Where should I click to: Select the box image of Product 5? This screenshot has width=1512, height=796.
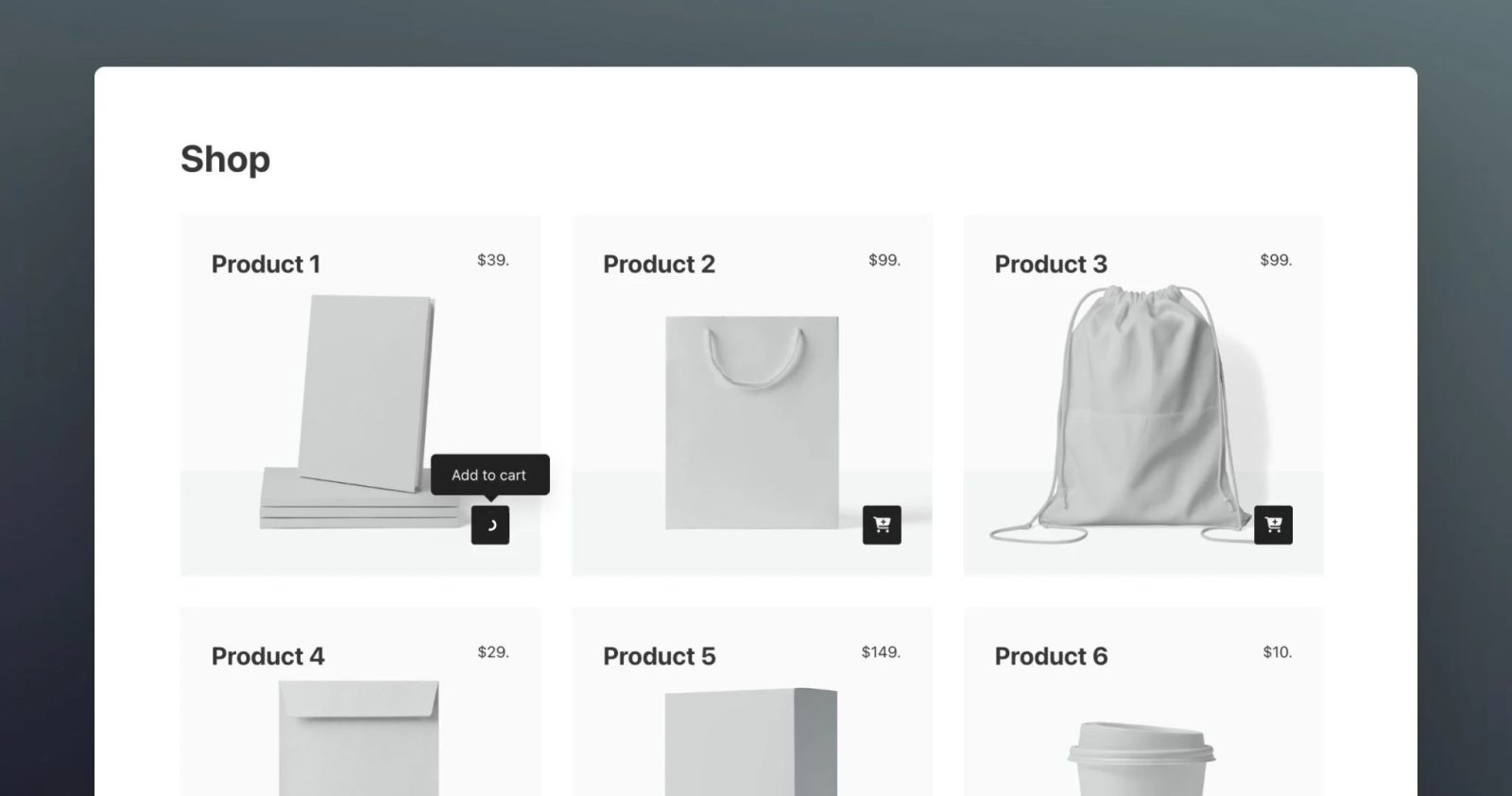[x=751, y=742]
